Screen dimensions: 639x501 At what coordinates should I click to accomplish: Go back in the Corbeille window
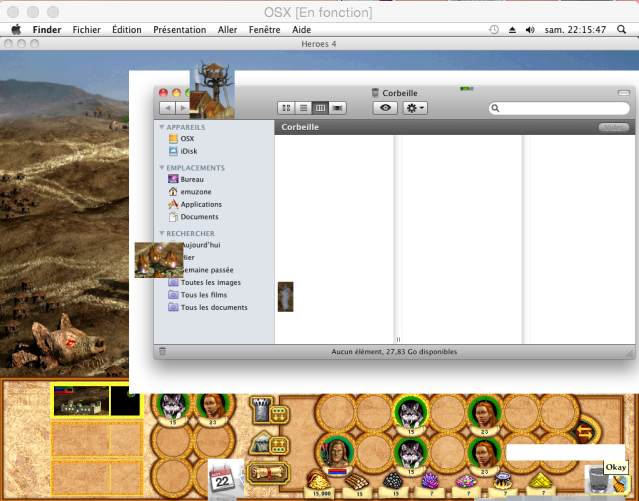tap(167, 108)
